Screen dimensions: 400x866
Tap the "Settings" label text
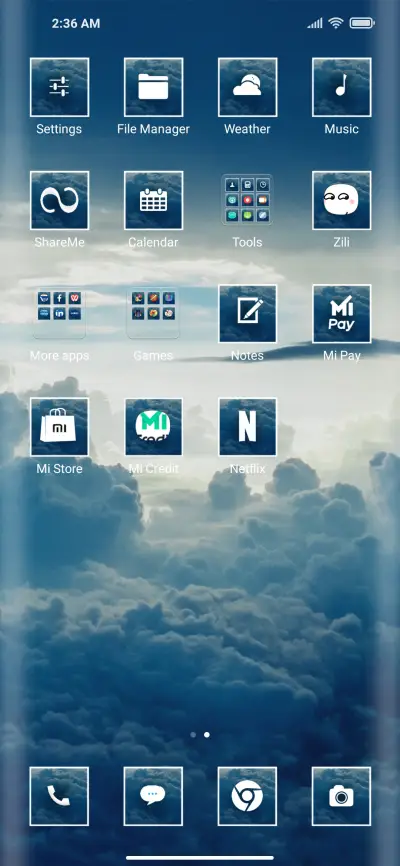pos(59,129)
